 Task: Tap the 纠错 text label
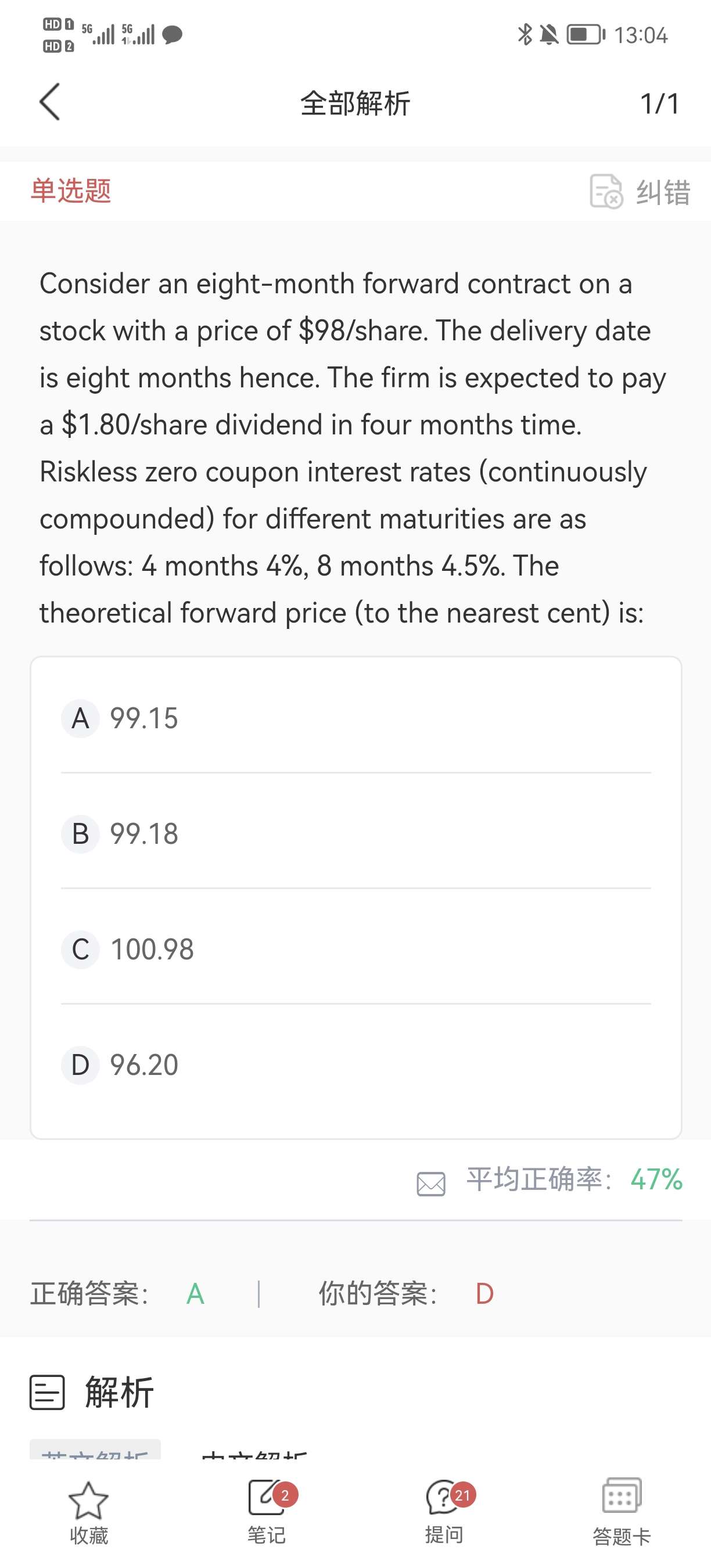coord(663,192)
